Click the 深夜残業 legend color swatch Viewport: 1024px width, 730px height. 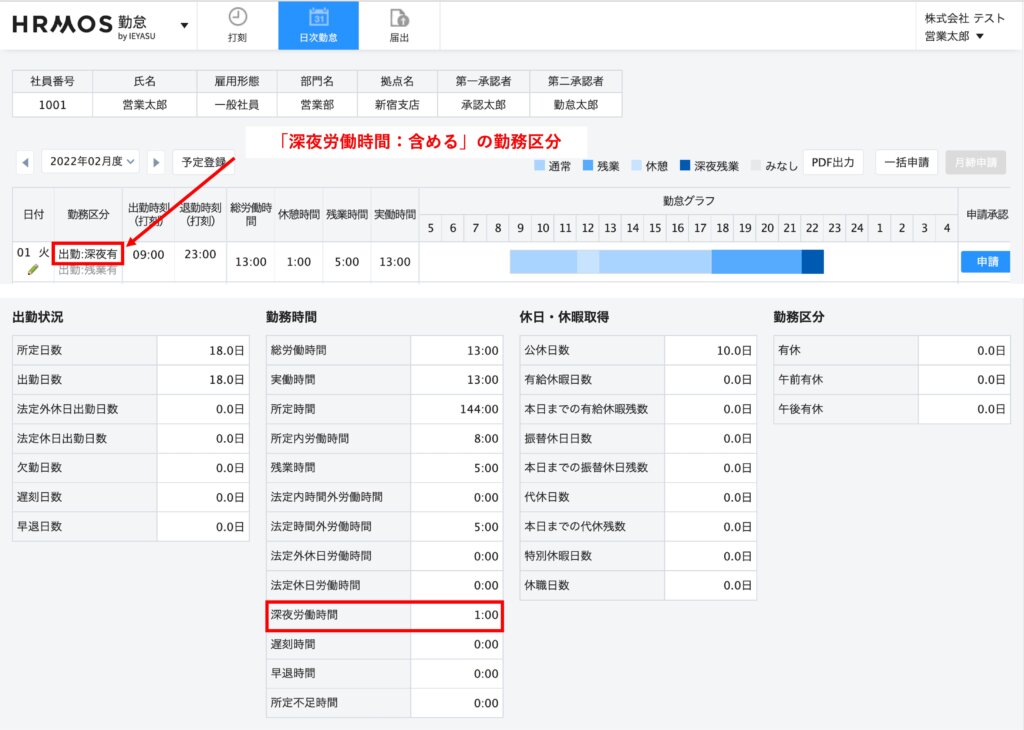(x=685, y=165)
